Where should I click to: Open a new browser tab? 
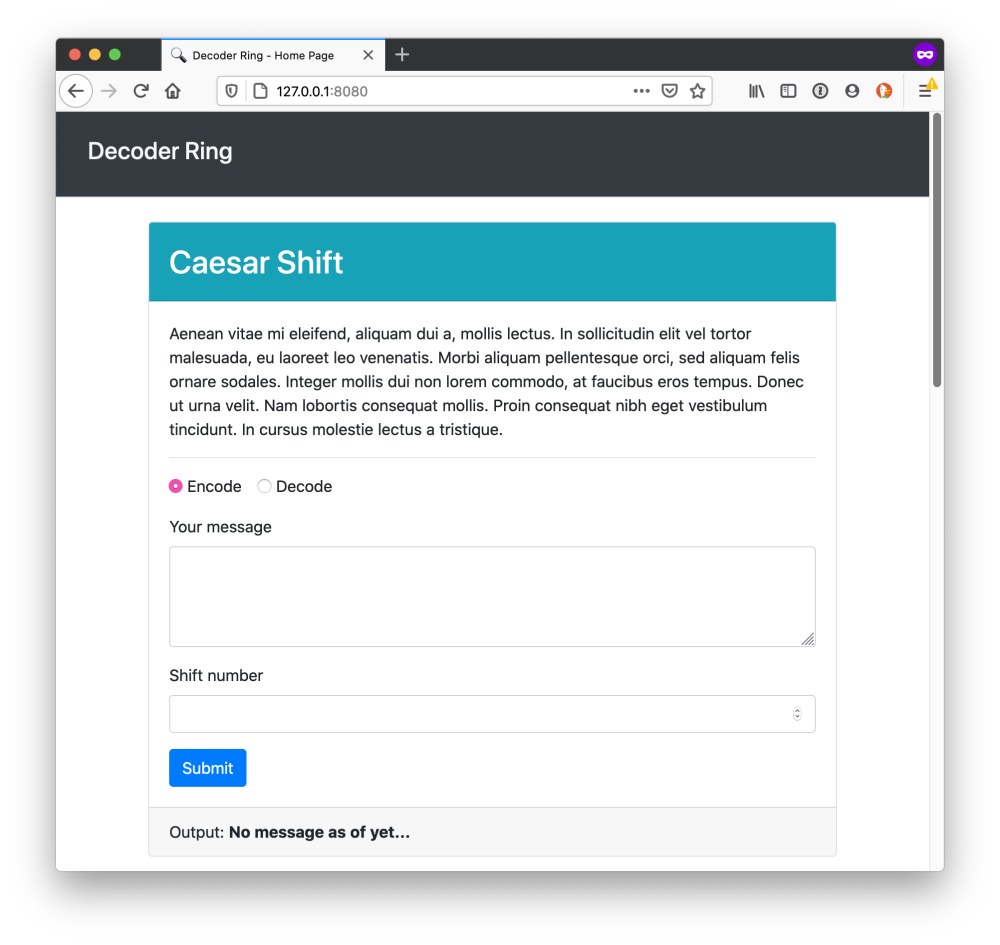(x=402, y=55)
